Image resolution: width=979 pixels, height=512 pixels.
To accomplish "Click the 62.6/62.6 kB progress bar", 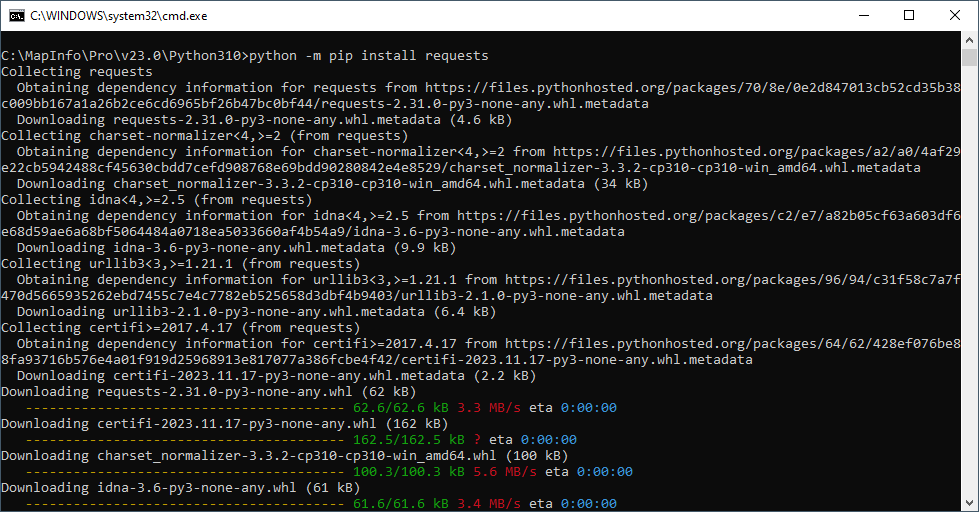I will click(185, 408).
